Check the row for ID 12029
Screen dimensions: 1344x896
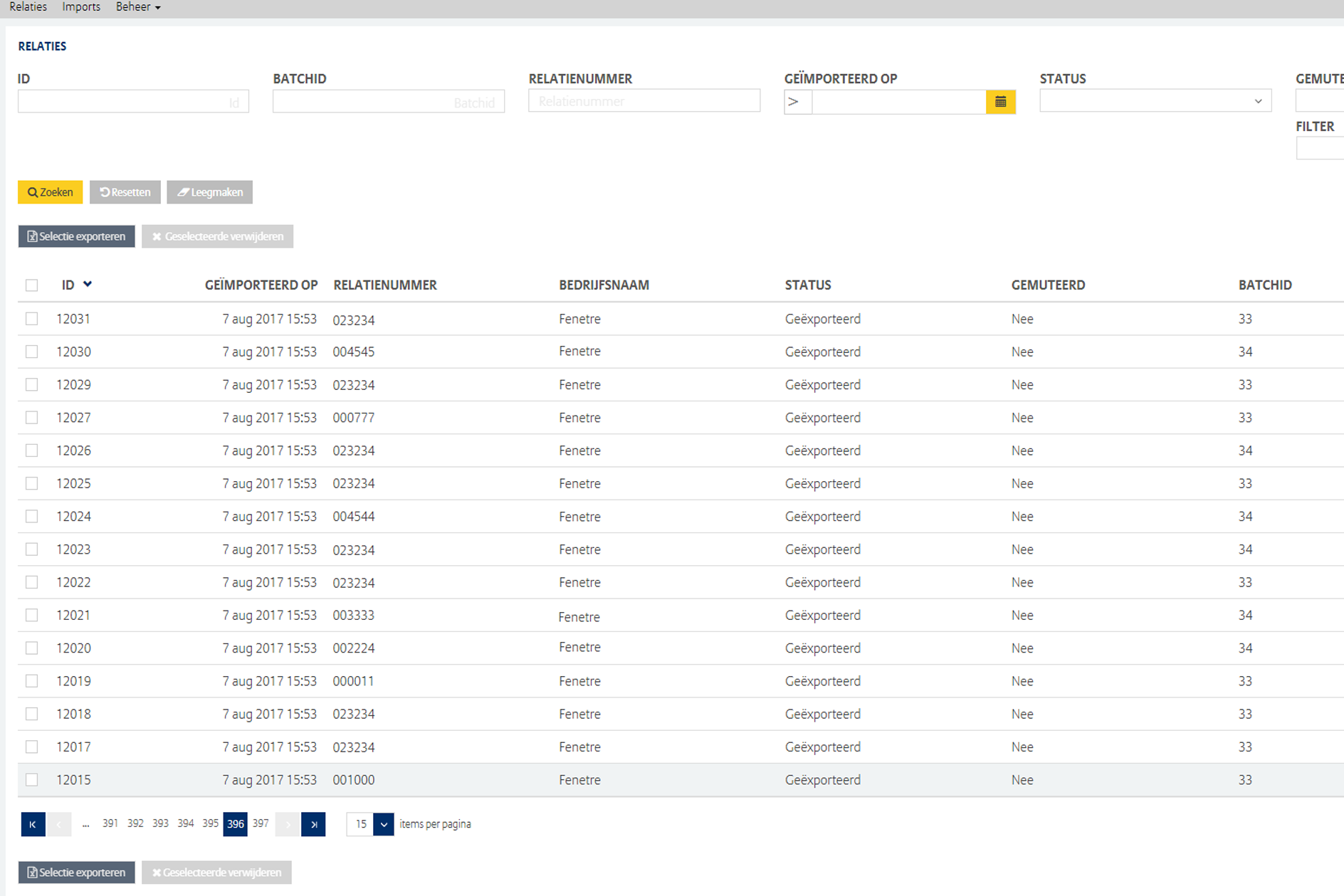coord(31,384)
